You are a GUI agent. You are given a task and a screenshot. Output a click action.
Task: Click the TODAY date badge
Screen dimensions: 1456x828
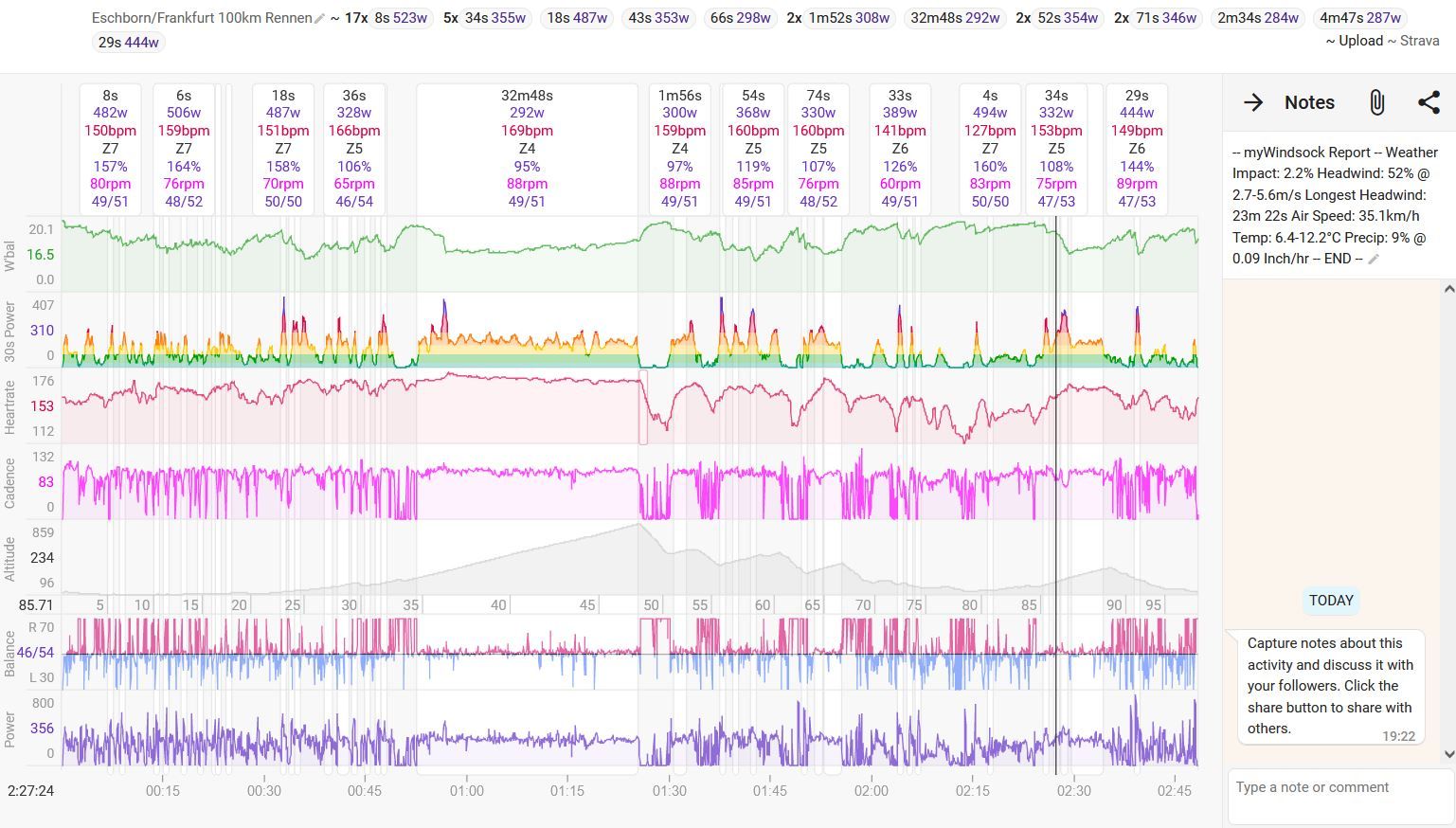pos(1331,601)
